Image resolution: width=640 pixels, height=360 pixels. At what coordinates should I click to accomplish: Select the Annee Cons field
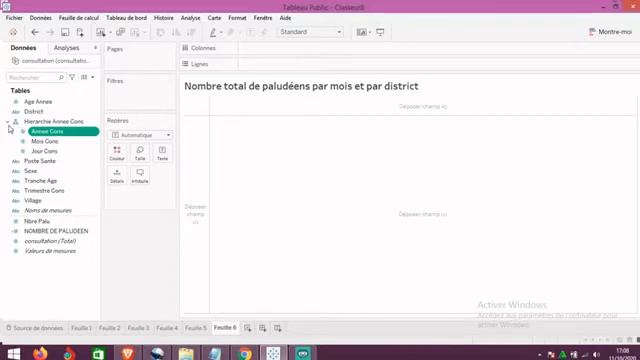[x=63, y=131]
